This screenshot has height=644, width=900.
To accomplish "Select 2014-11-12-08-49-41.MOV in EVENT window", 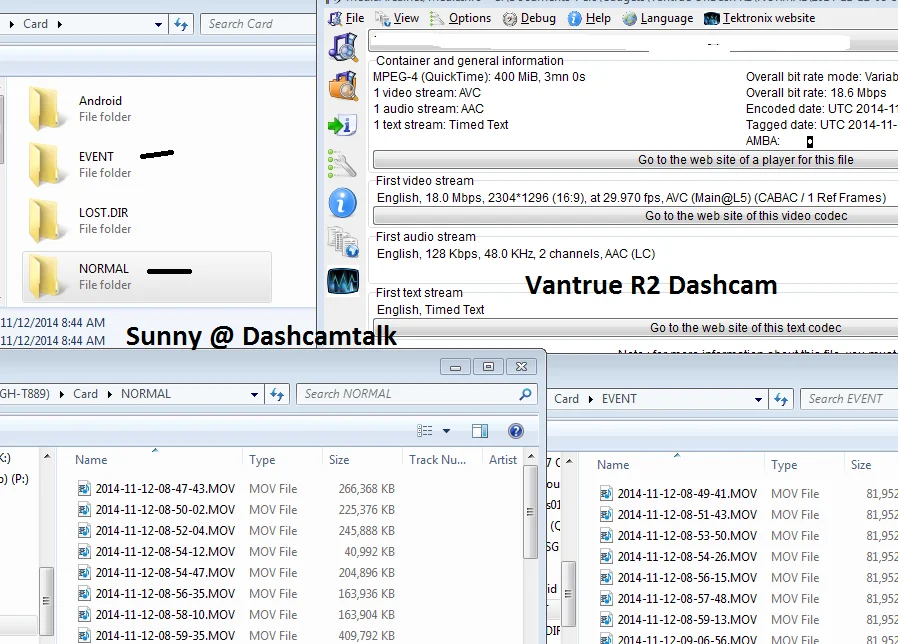I will coord(686,494).
